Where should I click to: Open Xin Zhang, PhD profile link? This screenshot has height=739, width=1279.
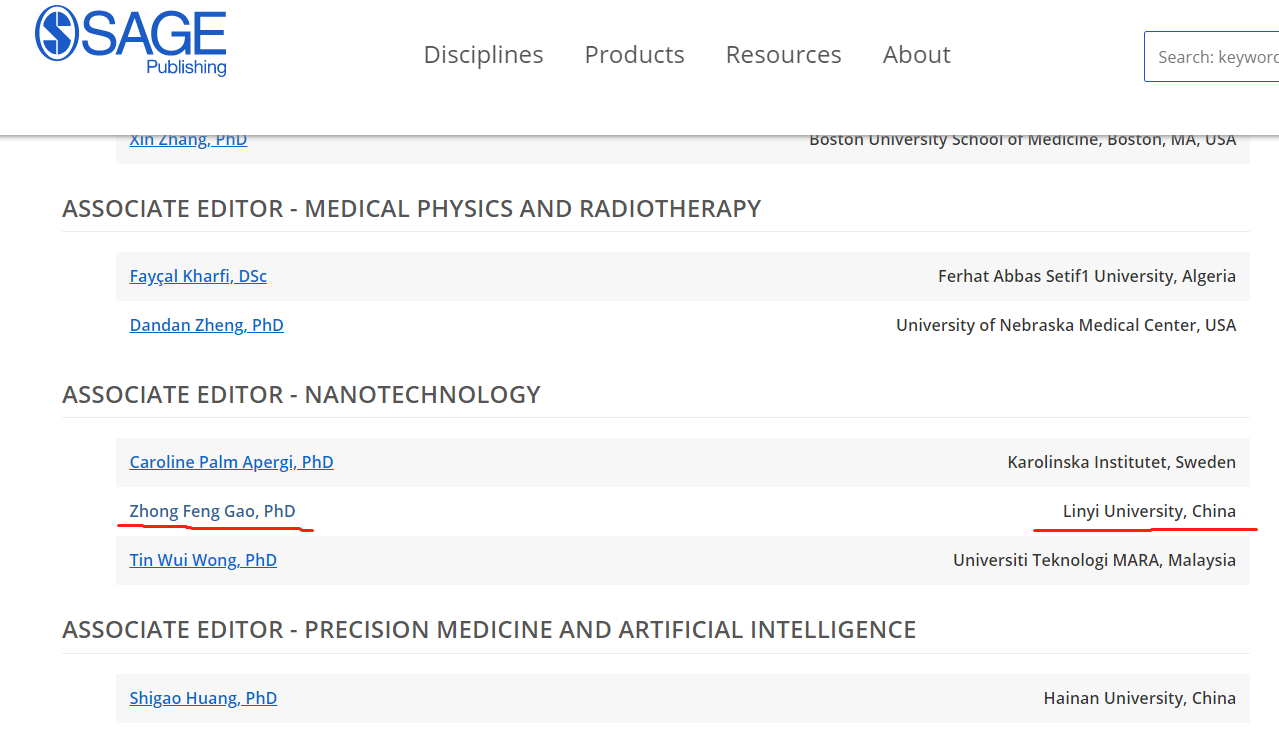tap(188, 141)
